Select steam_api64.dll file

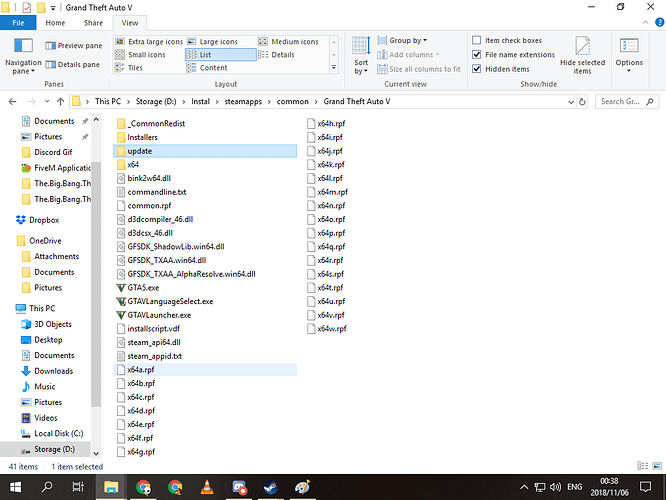[149, 342]
